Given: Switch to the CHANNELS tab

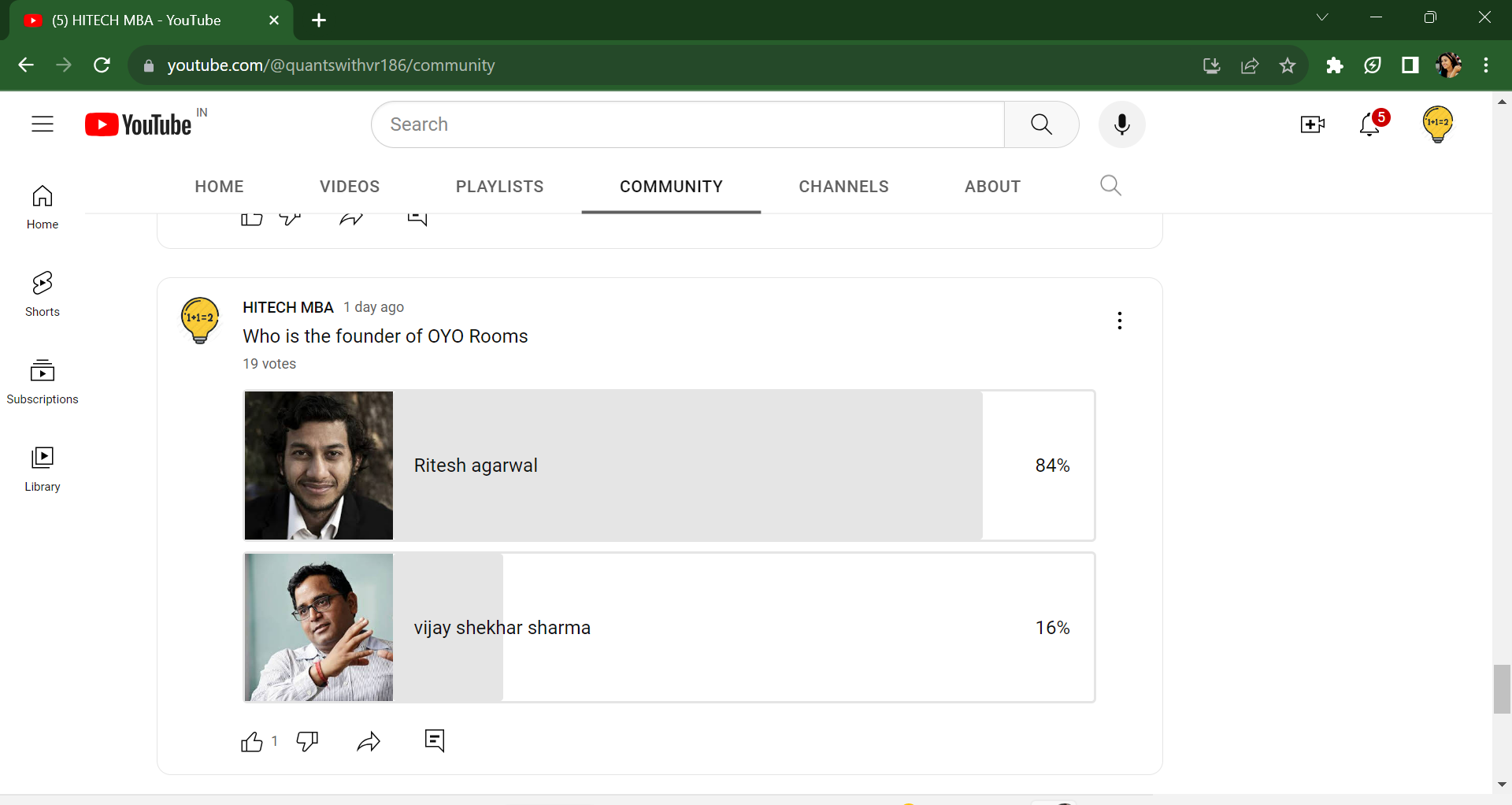Looking at the screenshot, I should (844, 187).
